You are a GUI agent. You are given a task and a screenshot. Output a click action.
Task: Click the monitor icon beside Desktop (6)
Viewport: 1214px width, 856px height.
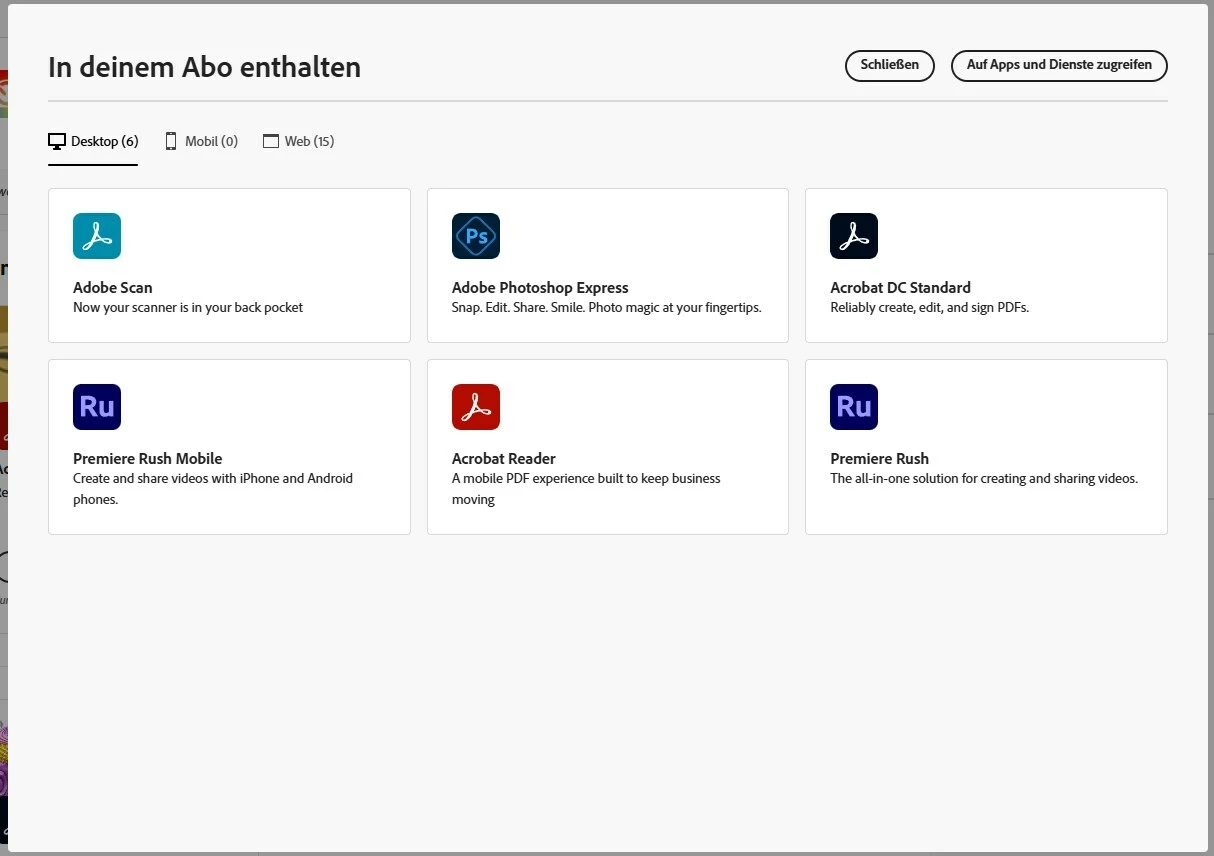pos(57,141)
